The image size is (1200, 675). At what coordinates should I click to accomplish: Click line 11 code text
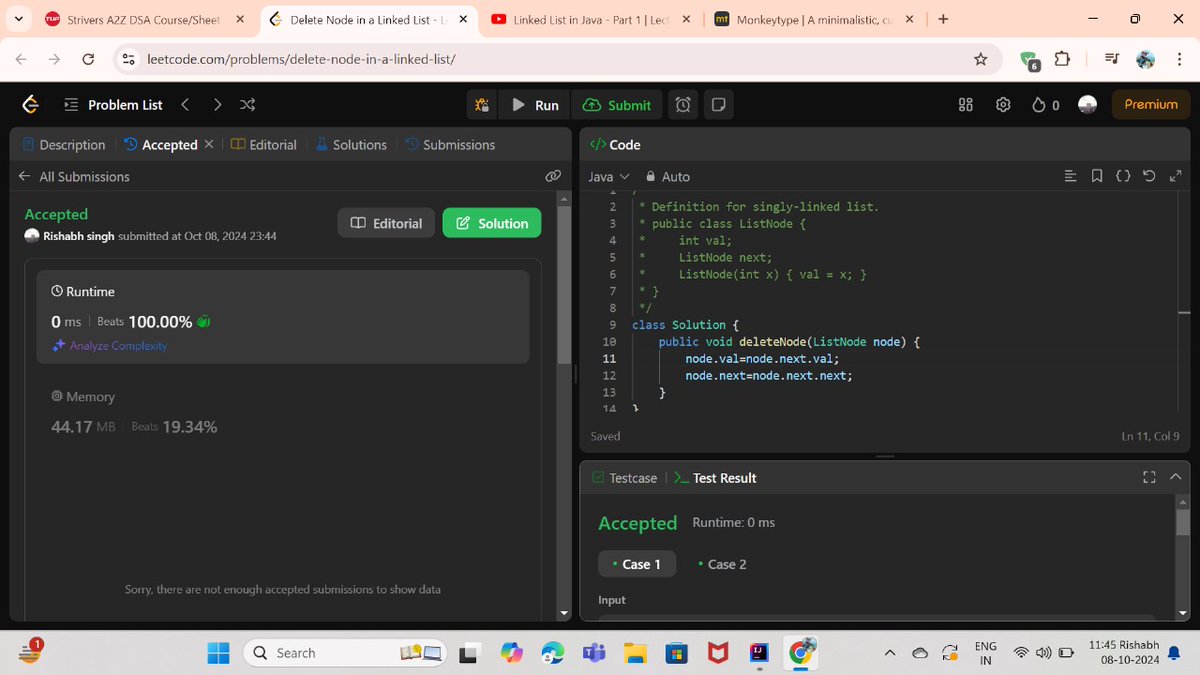(762, 358)
